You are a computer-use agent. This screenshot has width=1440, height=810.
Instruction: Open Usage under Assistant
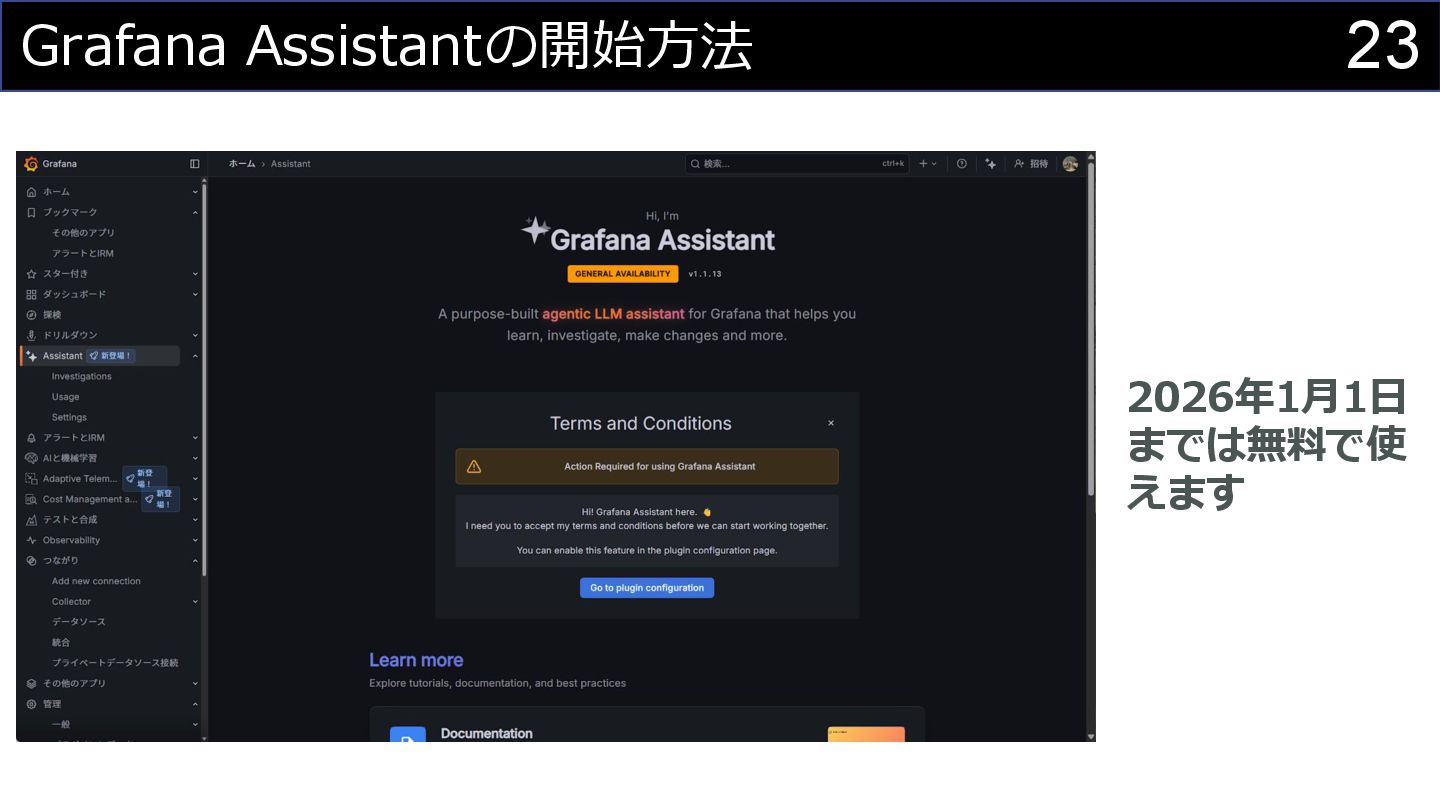tap(65, 397)
